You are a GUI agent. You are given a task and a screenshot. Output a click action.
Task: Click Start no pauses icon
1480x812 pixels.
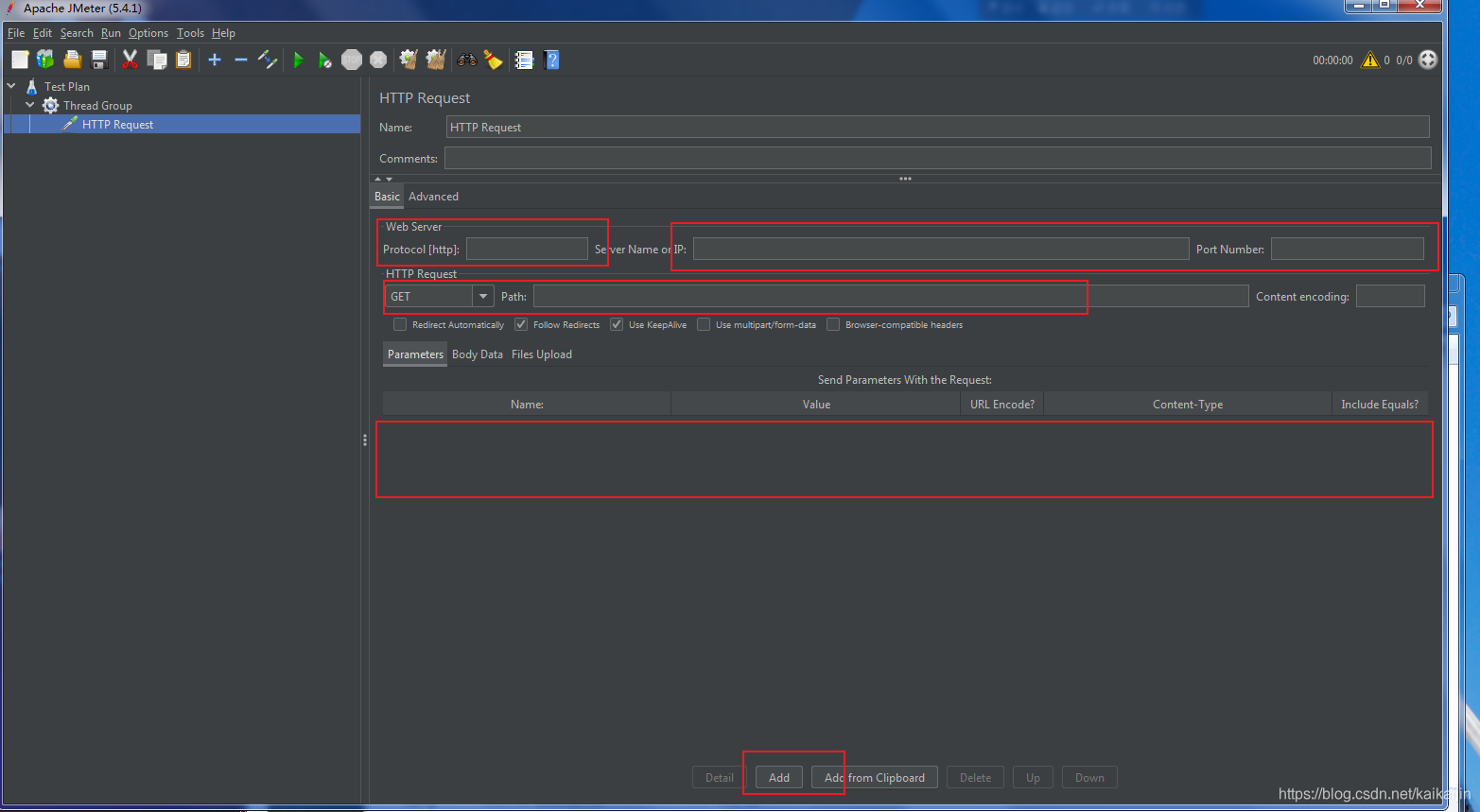pos(325,60)
